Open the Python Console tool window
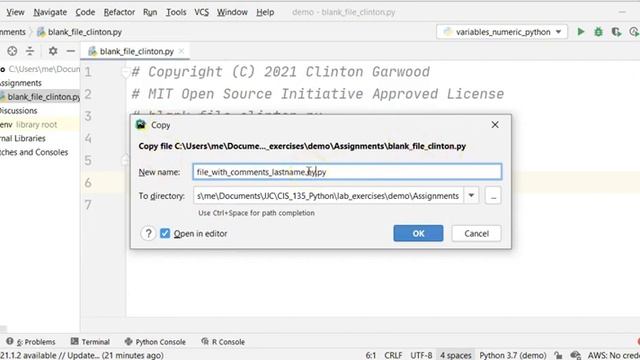The height and width of the screenshot is (360, 640). [155, 342]
